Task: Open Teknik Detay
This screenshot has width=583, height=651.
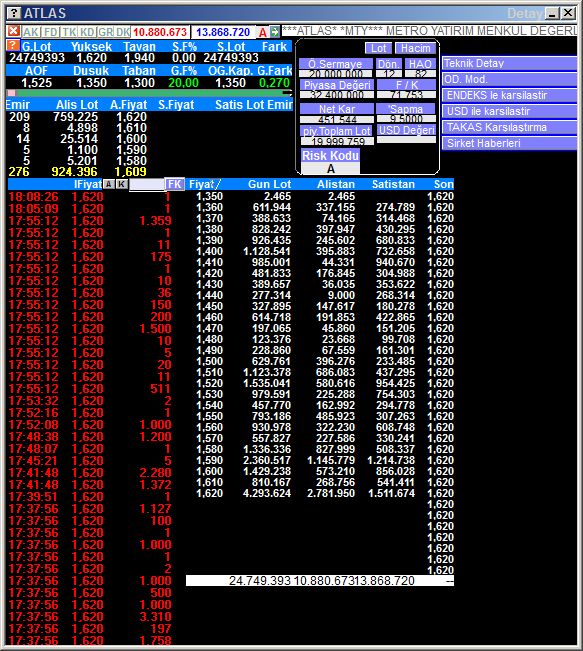Action: [x=510, y=63]
